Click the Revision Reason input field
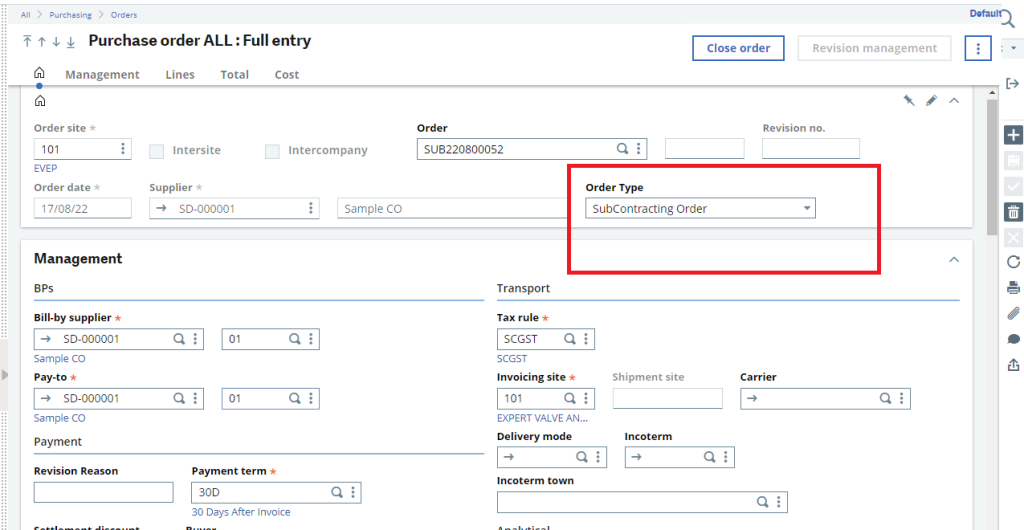The width and height of the screenshot is (1024, 530). click(x=104, y=492)
